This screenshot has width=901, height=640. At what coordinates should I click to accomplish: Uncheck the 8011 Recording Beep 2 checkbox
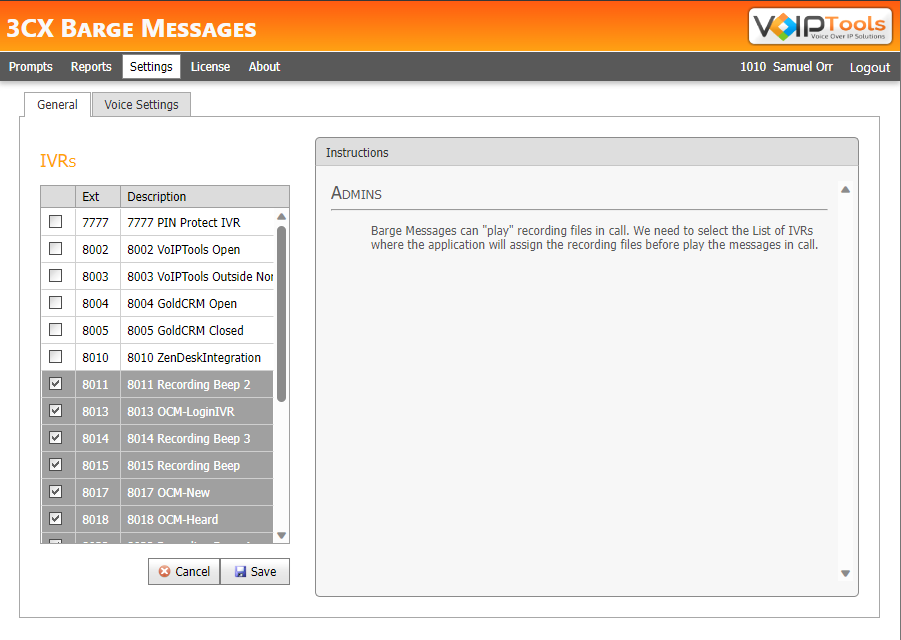click(56, 383)
